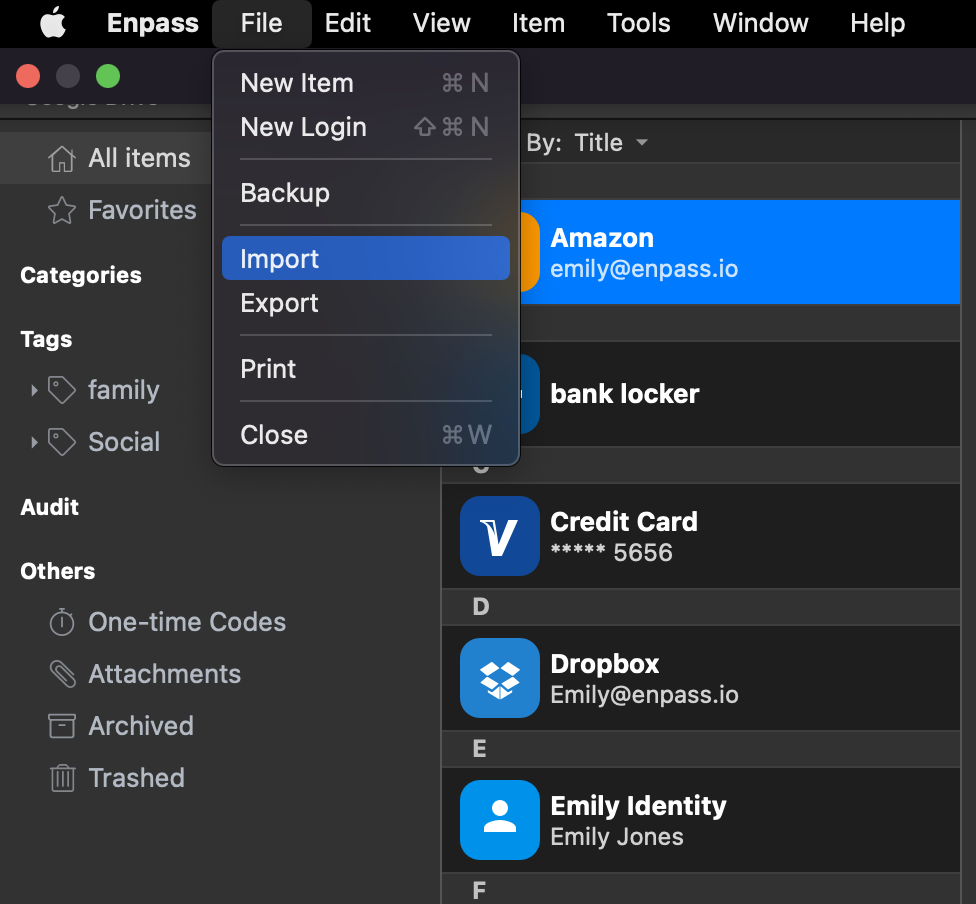Click Emily@enpass.io under Dropbox

644,695
